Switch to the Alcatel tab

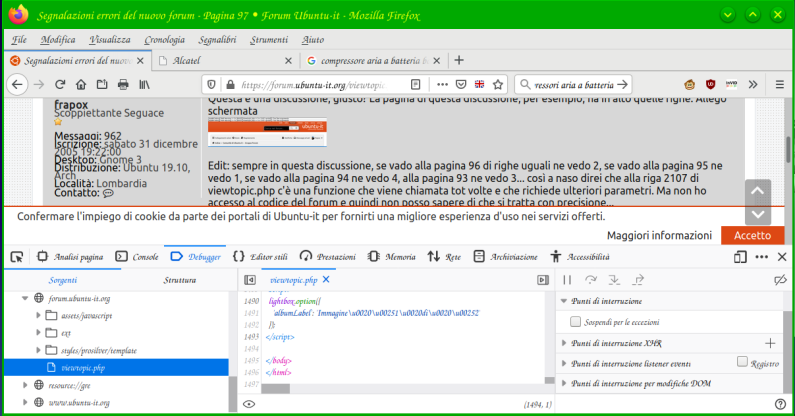click(225, 61)
